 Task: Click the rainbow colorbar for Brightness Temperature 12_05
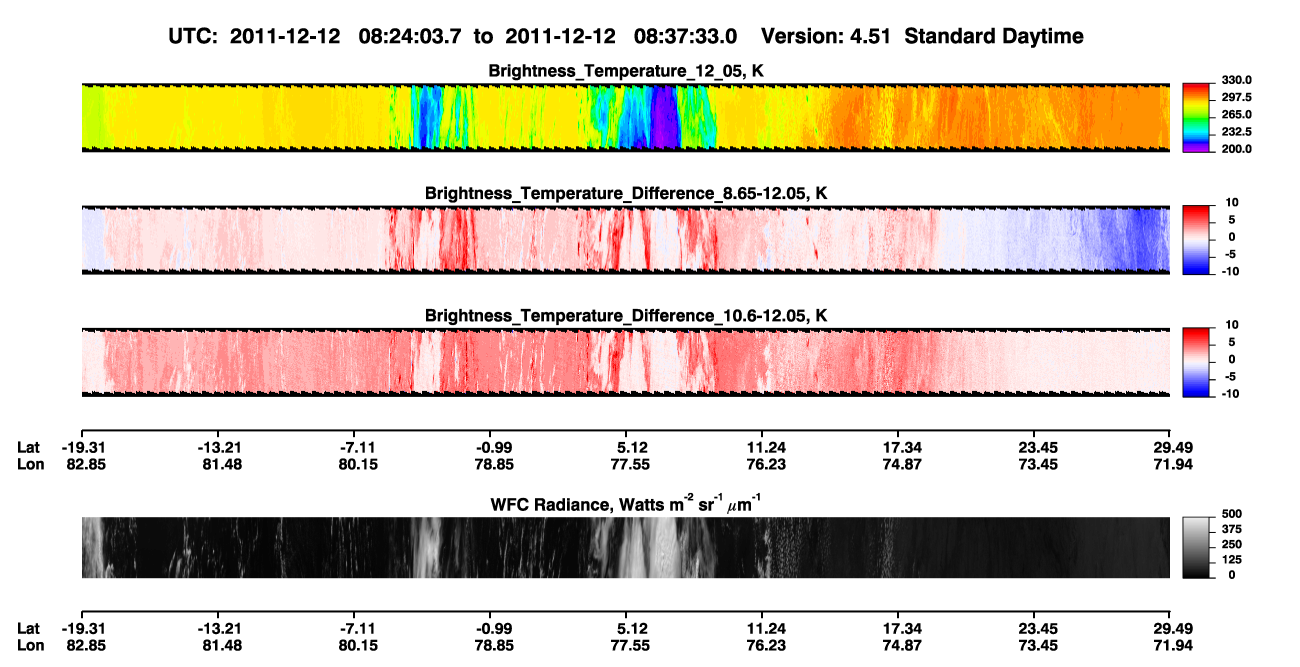[1197, 117]
